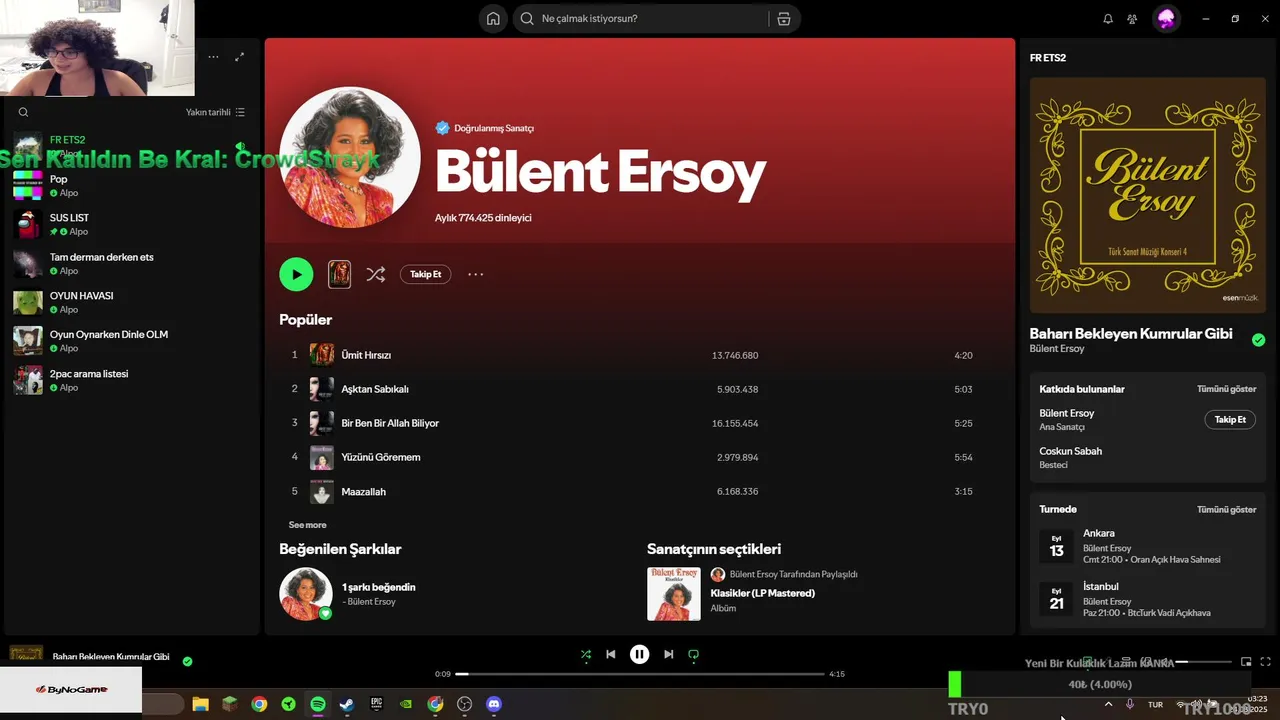Image resolution: width=1280 pixels, height=720 pixels.
Task: Open File Explorer in taskbar
Action: 200,704
